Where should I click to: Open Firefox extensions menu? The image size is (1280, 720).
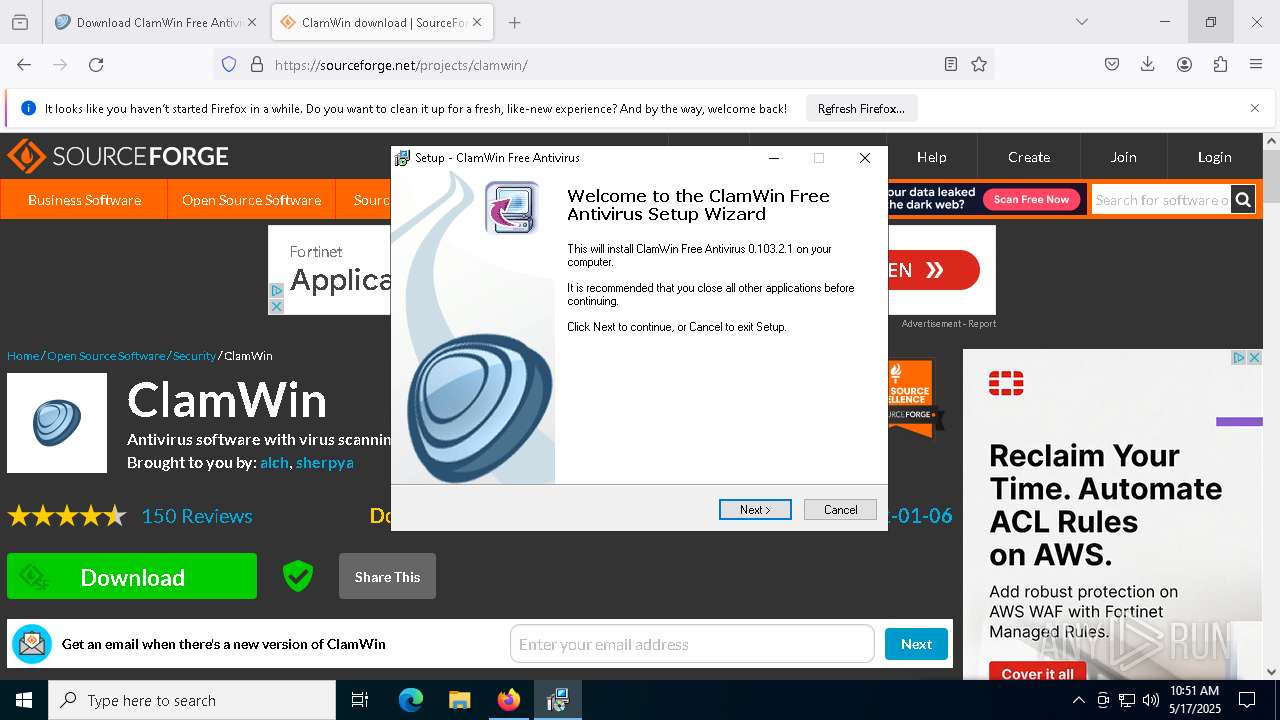1220,64
